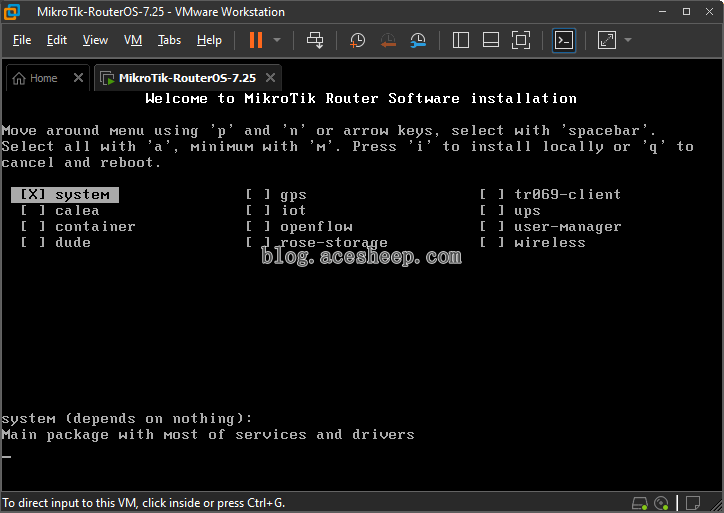The image size is (724, 513).
Task: Maximize the VMware Workstation window
Action: tap(687, 12)
